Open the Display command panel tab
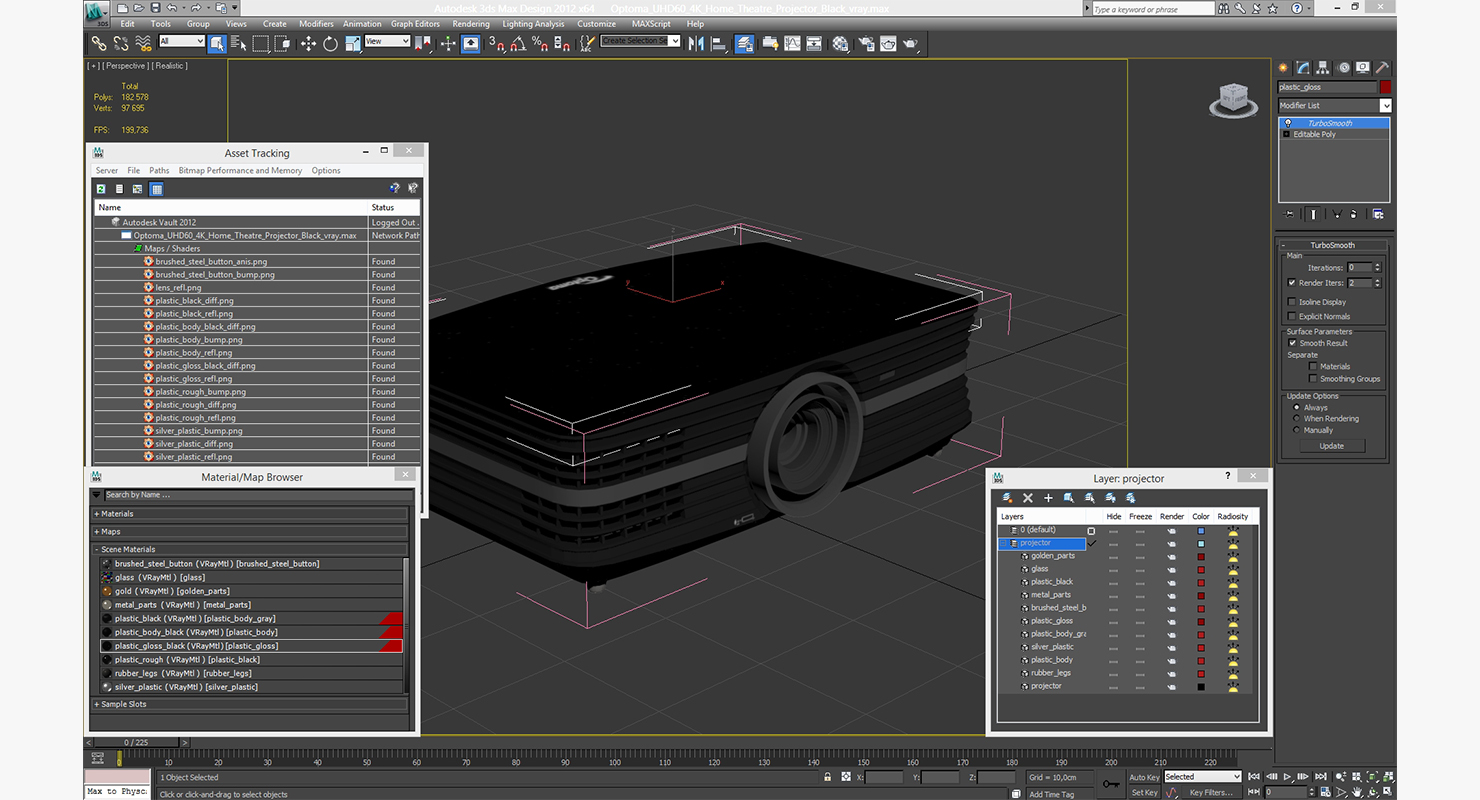Image resolution: width=1480 pixels, height=800 pixels. (x=1363, y=68)
